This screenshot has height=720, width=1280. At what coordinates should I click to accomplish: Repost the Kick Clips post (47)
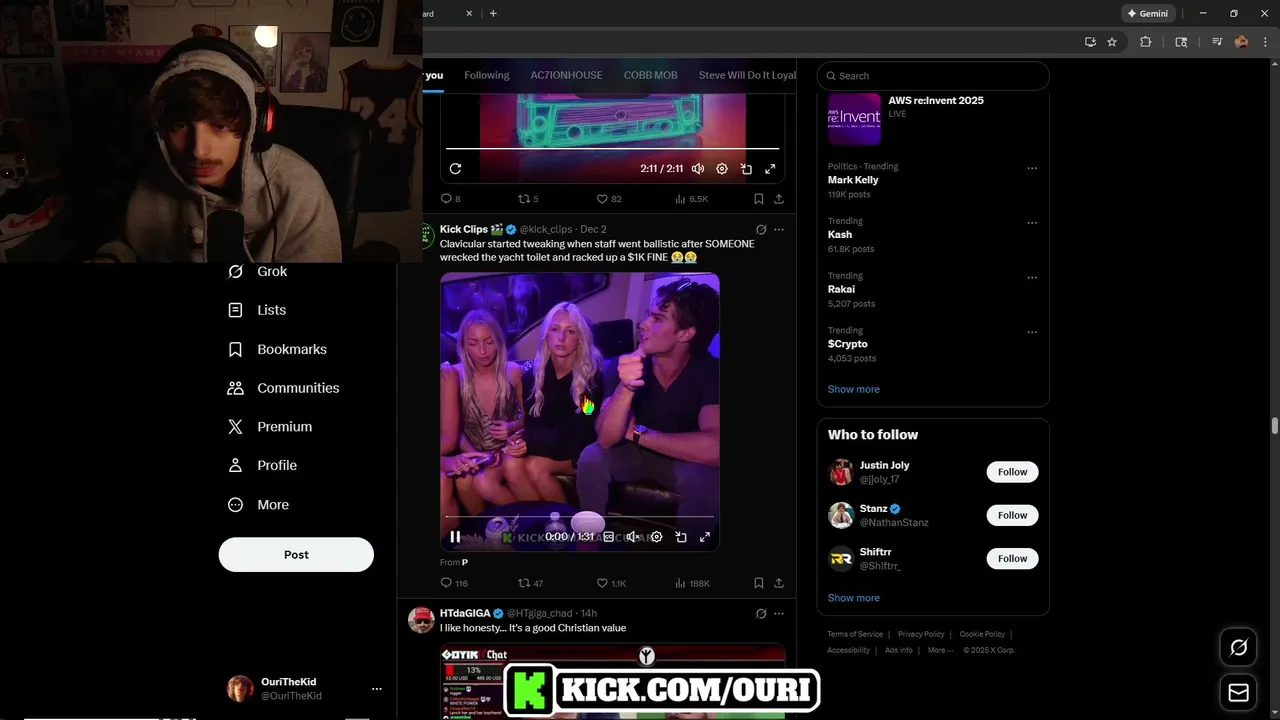530,583
